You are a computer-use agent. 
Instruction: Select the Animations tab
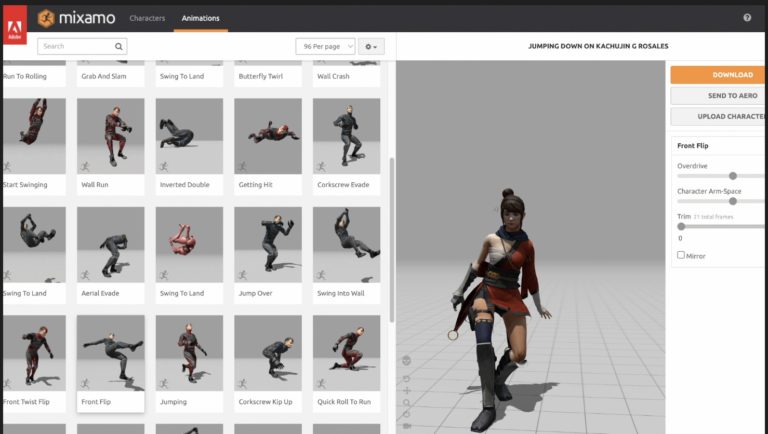[x=200, y=18]
